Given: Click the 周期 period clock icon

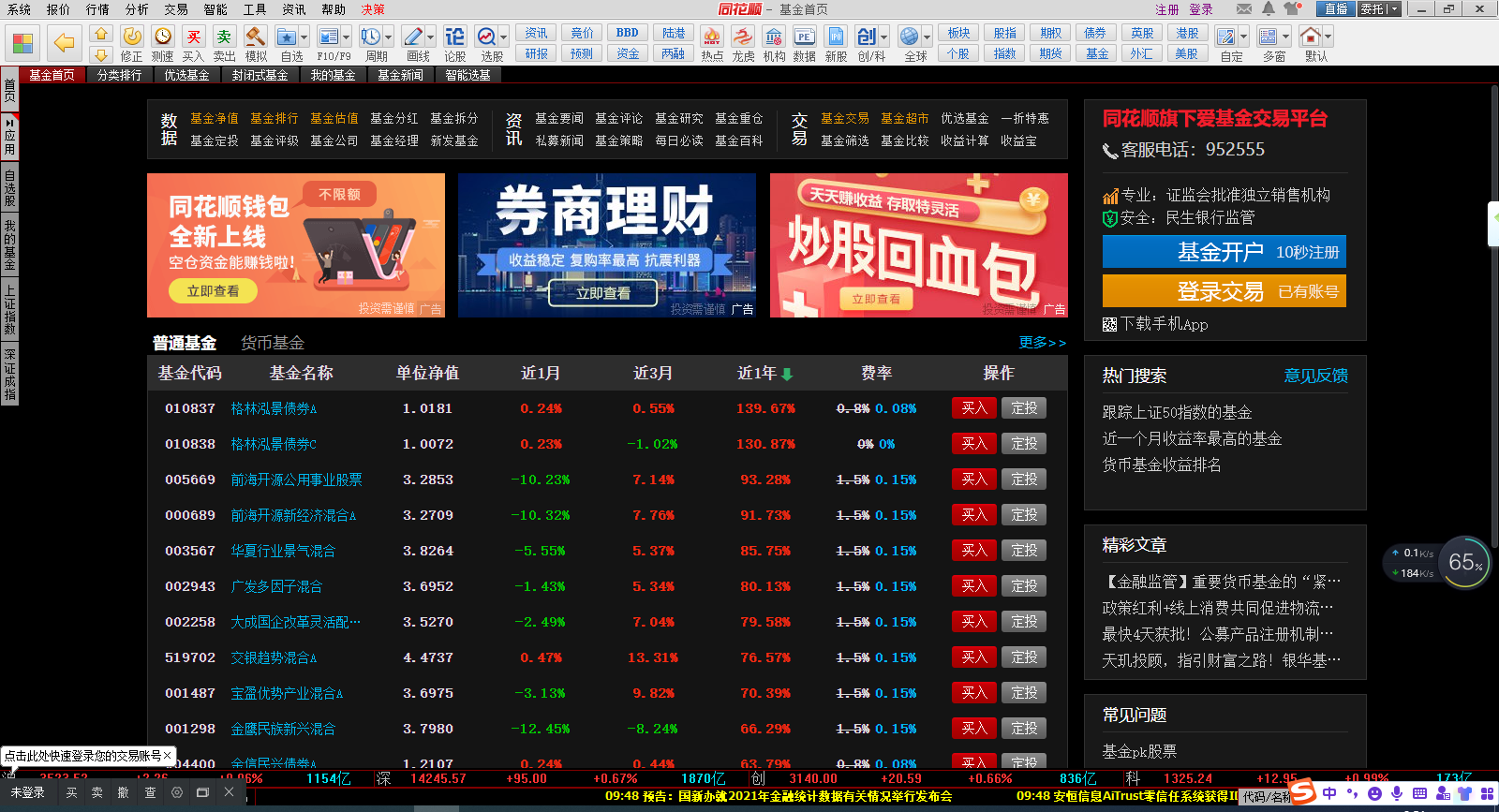Looking at the screenshot, I should (370, 37).
